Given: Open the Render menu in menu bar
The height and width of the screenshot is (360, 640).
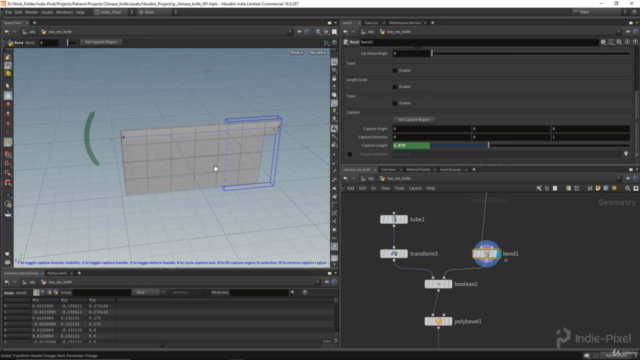Looking at the screenshot, I should click(31, 12).
